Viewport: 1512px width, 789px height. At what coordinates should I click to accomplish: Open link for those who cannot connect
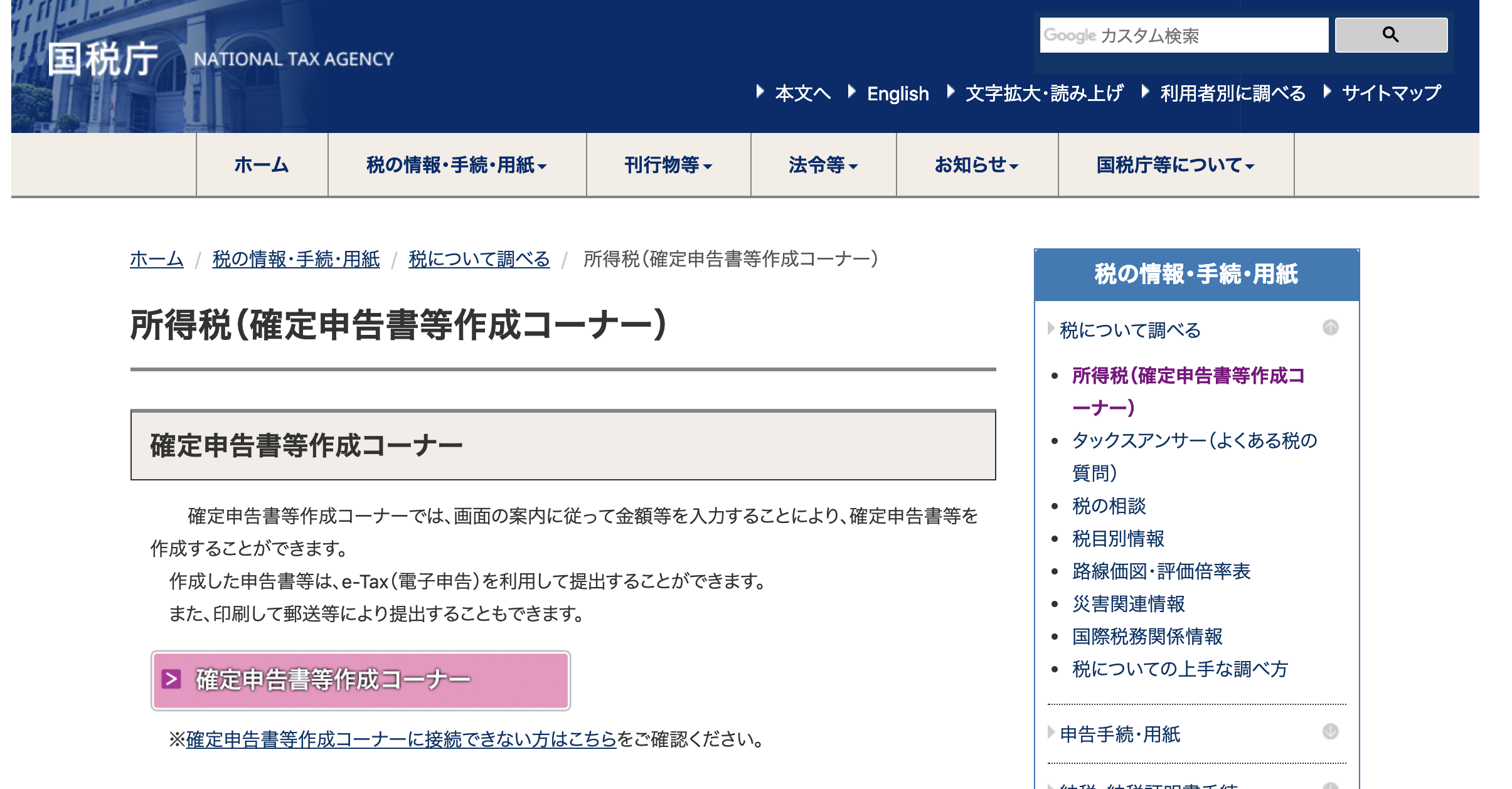point(402,739)
